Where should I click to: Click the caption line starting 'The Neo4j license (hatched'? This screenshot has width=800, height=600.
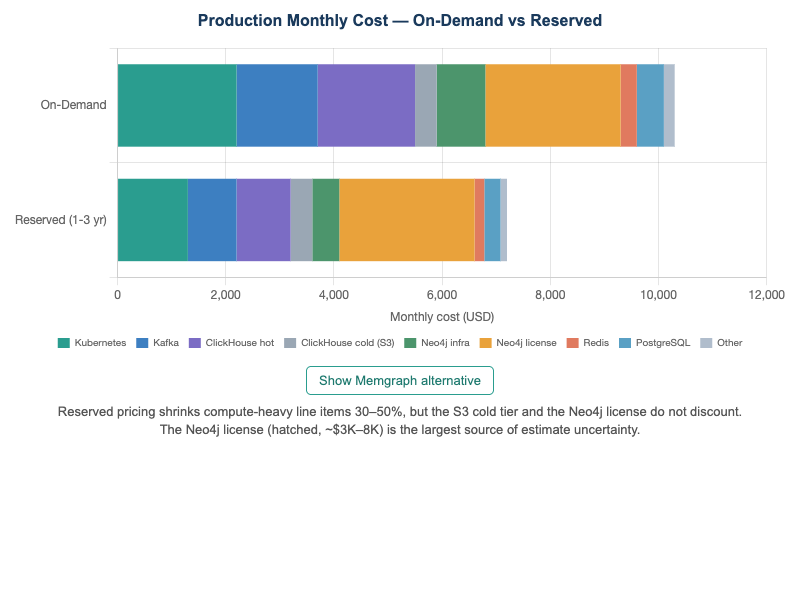coord(399,430)
